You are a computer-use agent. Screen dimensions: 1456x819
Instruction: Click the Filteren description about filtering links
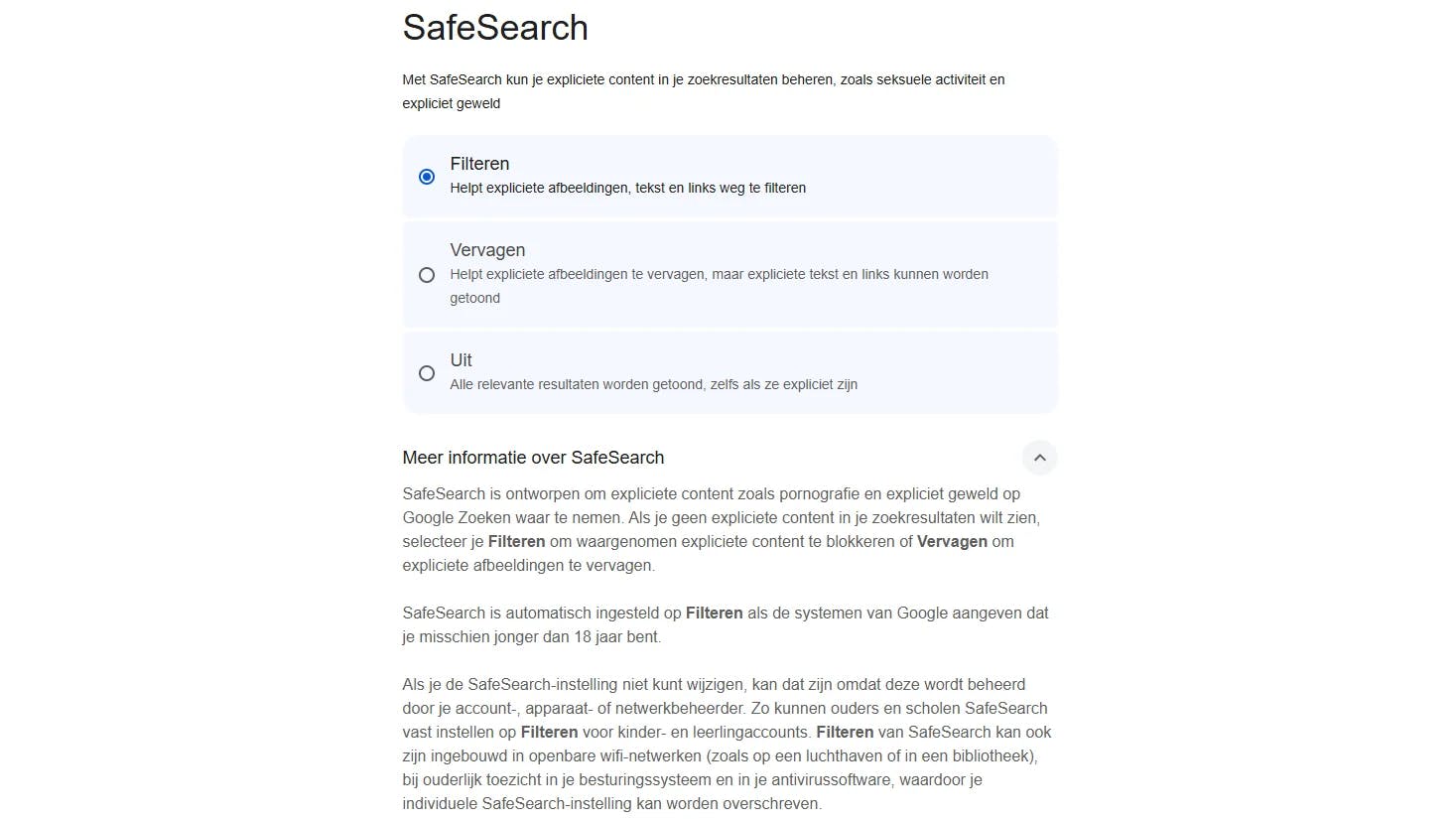[627, 188]
